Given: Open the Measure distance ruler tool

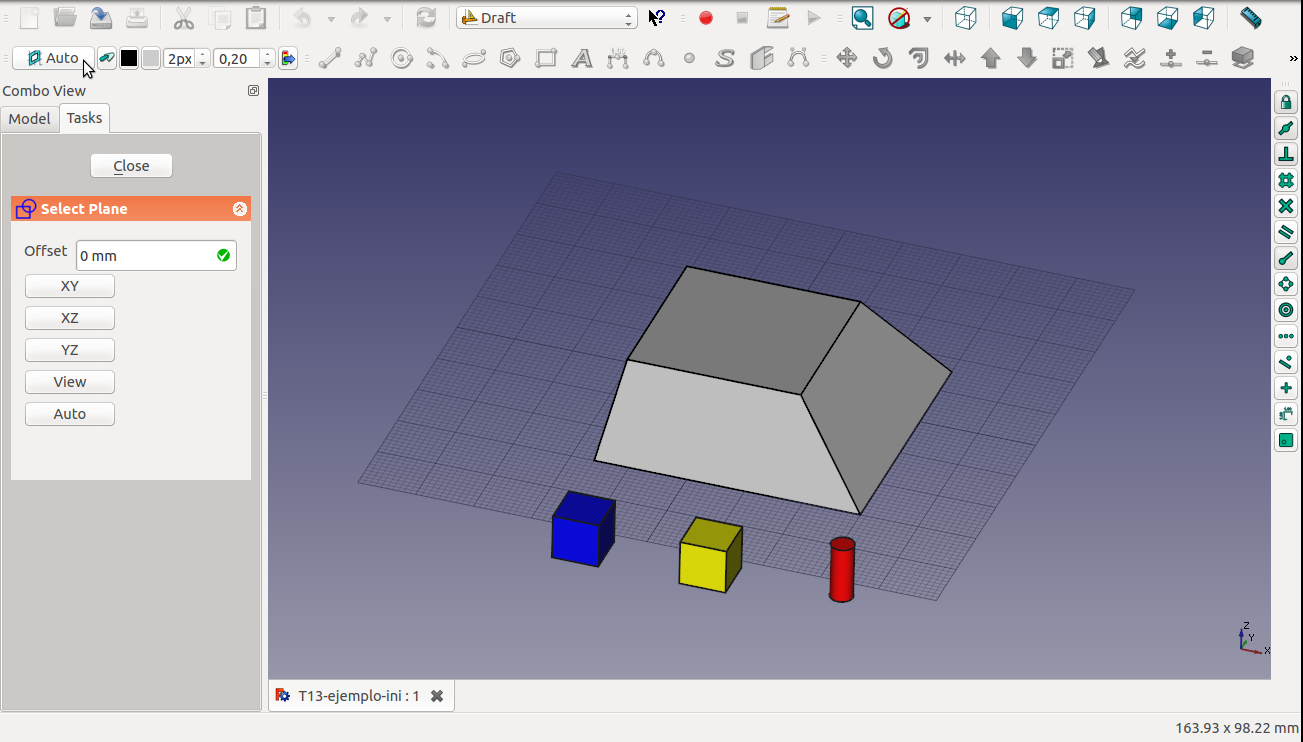Looking at the screenshot, I should click(x=1250, y=18).
